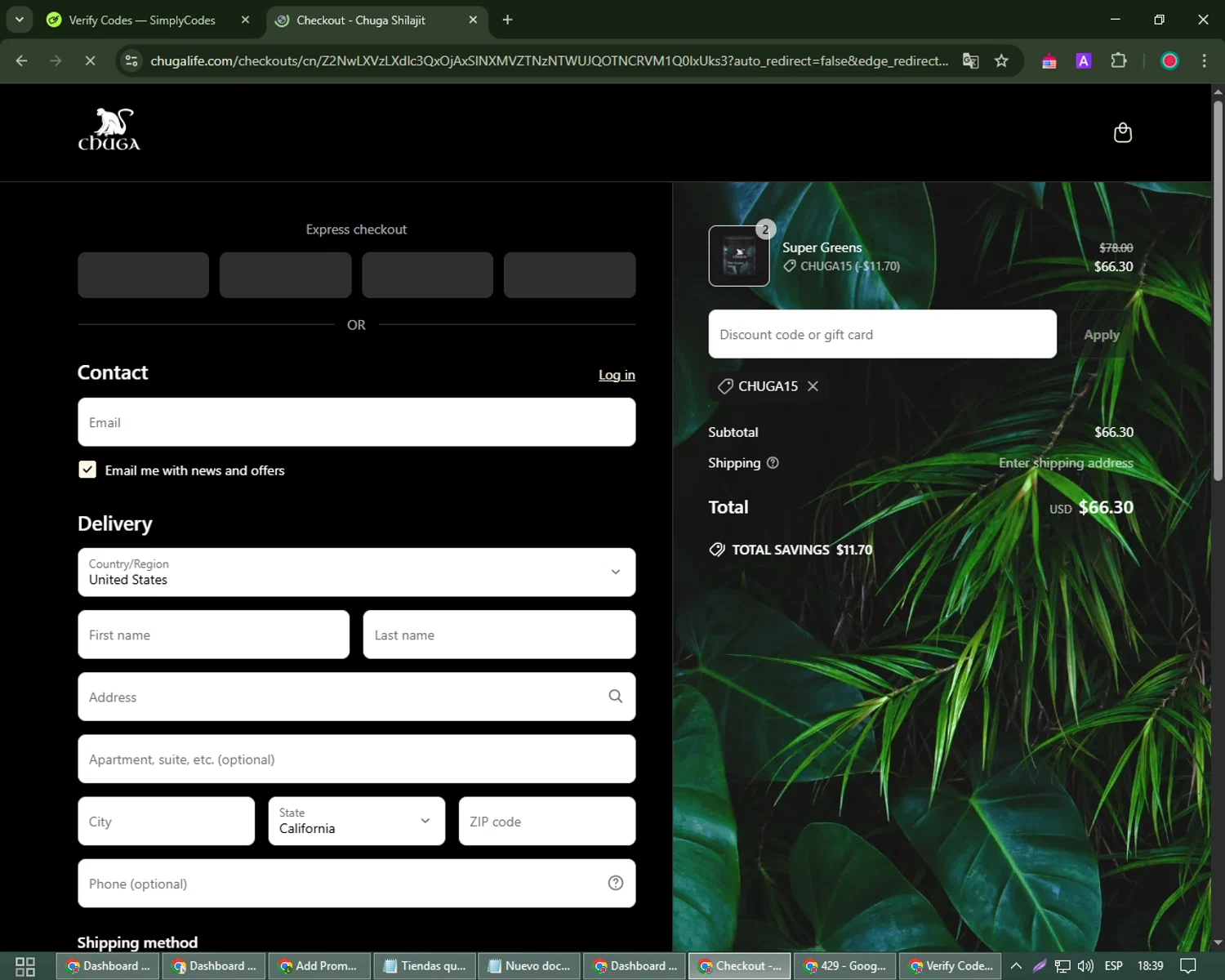The image size is (1225, 980).
Task: Bookmark this page with the star icon
Action: (1001, 60)
